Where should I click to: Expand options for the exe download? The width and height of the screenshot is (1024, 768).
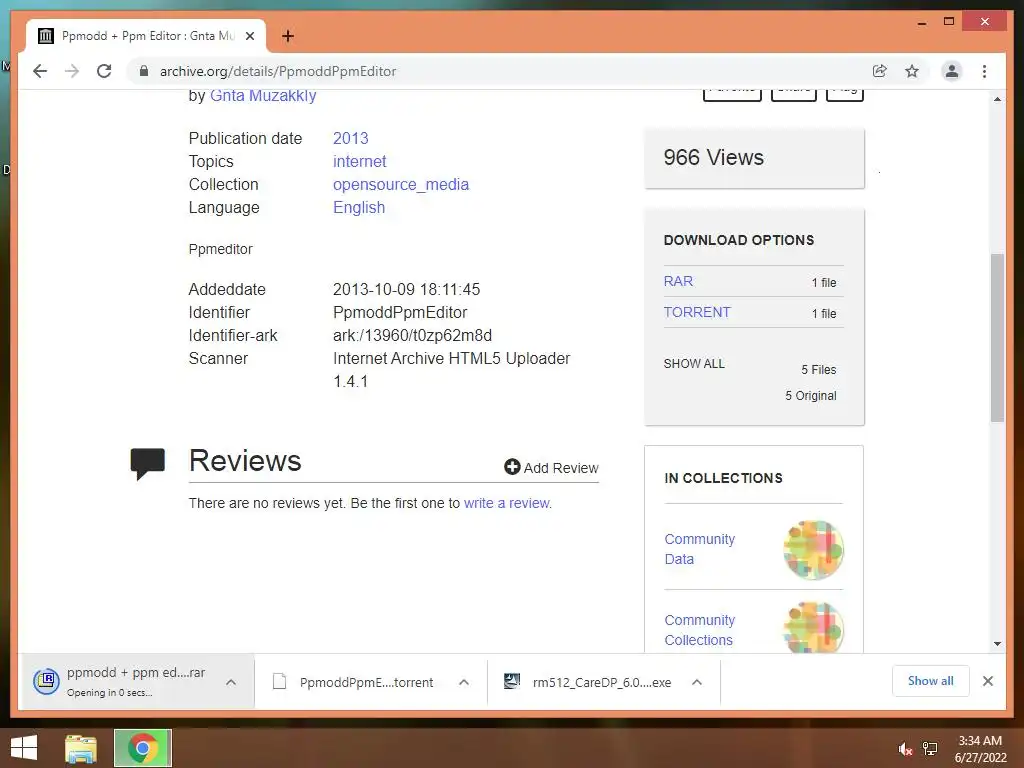(x=697, y=682)
